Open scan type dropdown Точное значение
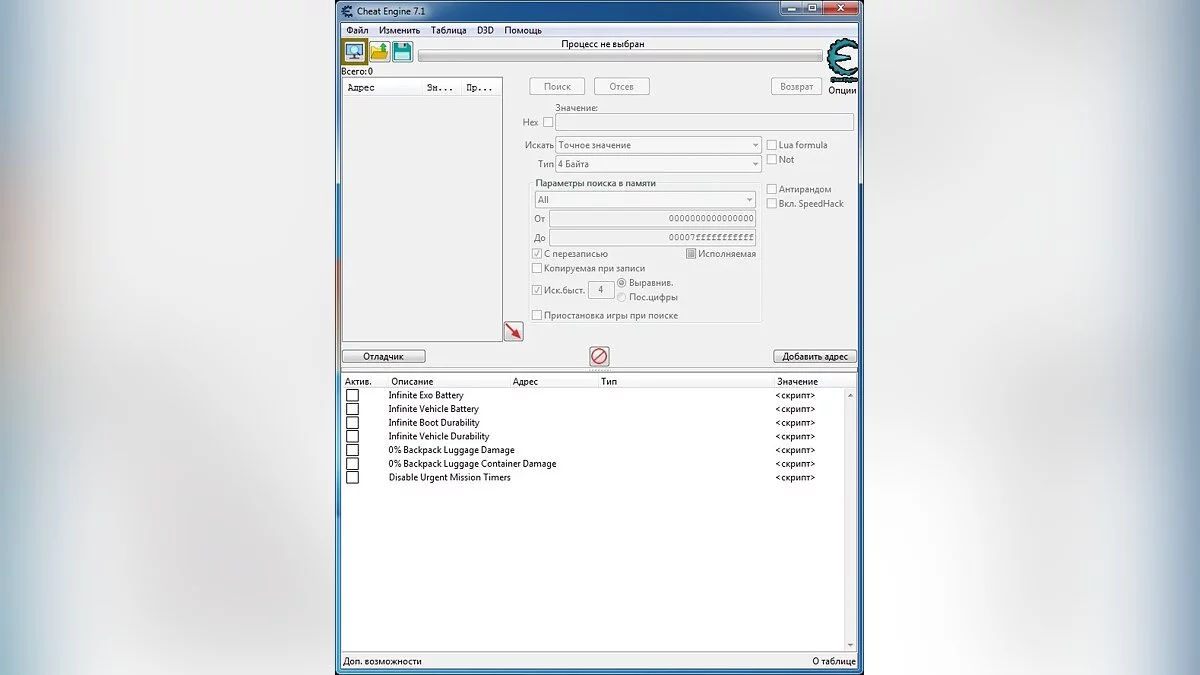Image resolution: width=1200 pixels, height=675 pixels. pos(658,145)
